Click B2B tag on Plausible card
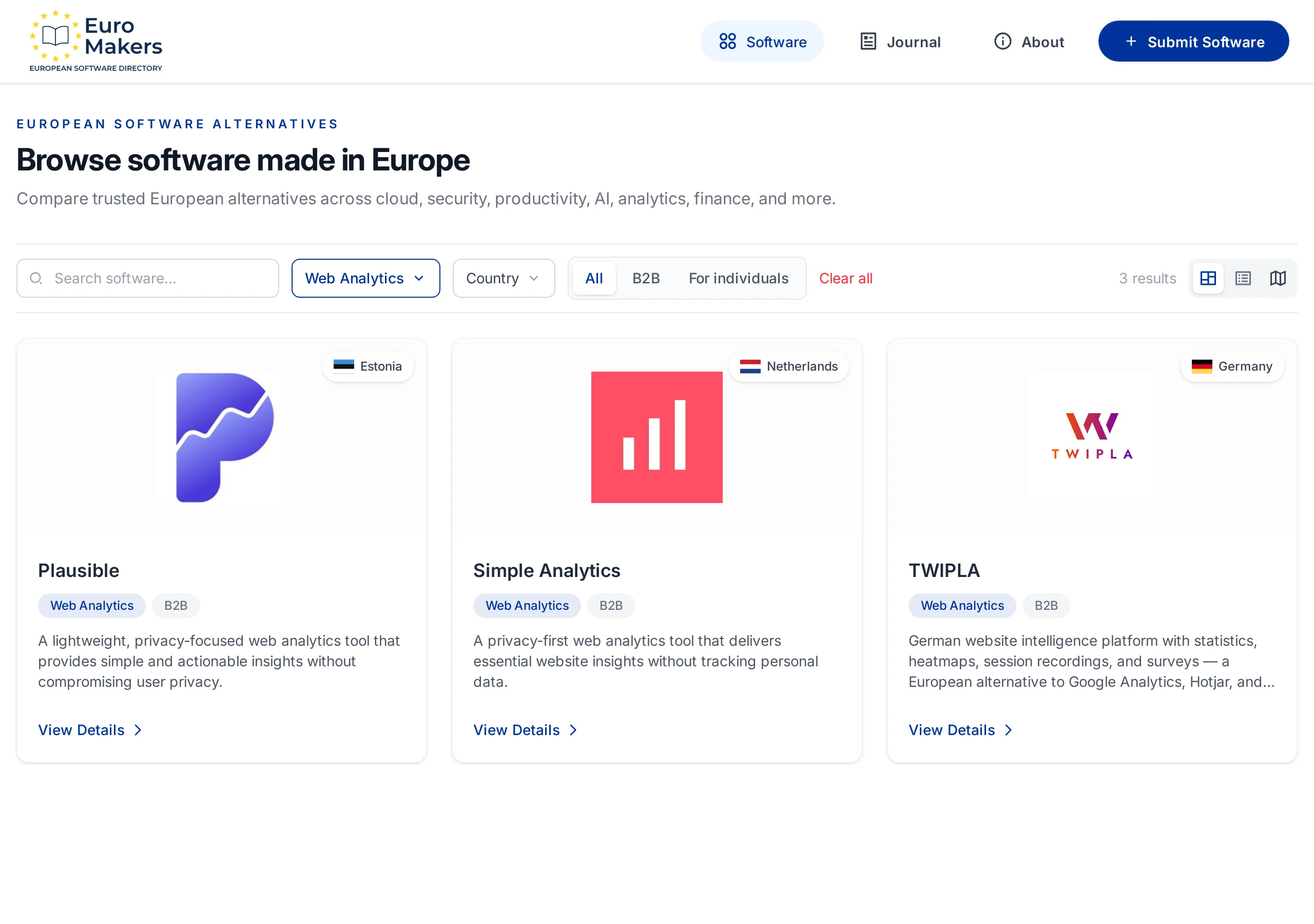1314x924 pixels. click(x=176, y=606)
